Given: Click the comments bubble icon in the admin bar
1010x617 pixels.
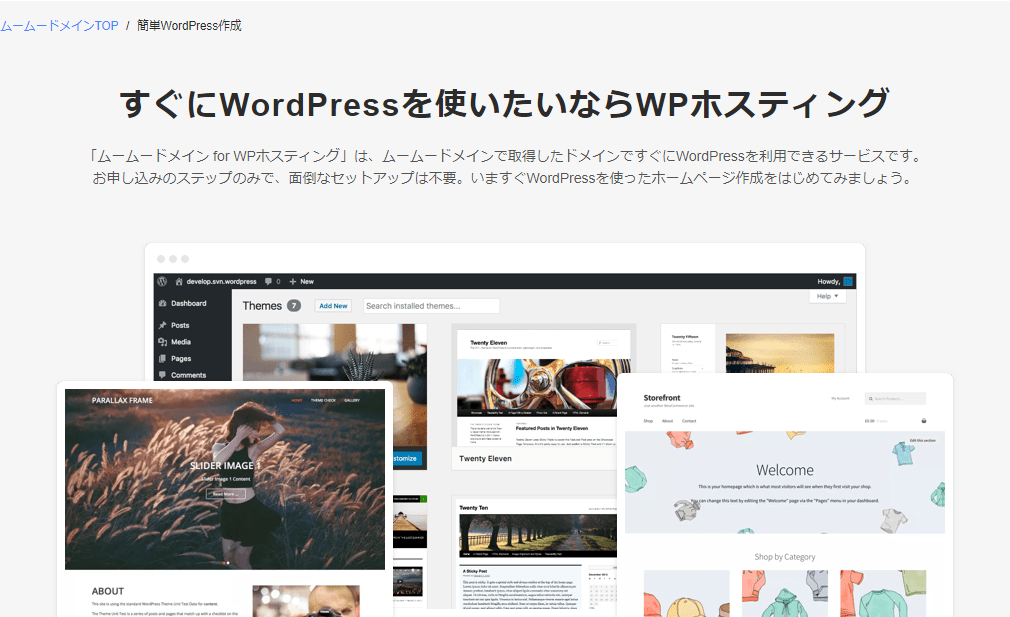Looking at the screenshot, I should pyautogui.click(x=269, y=281).
